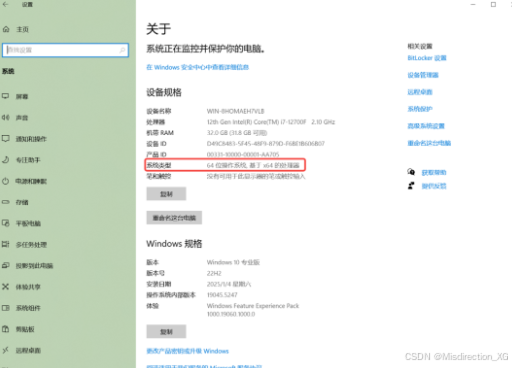
Task: Open 投影到此电脑 projecting settings icon
Action: point(6,265)
